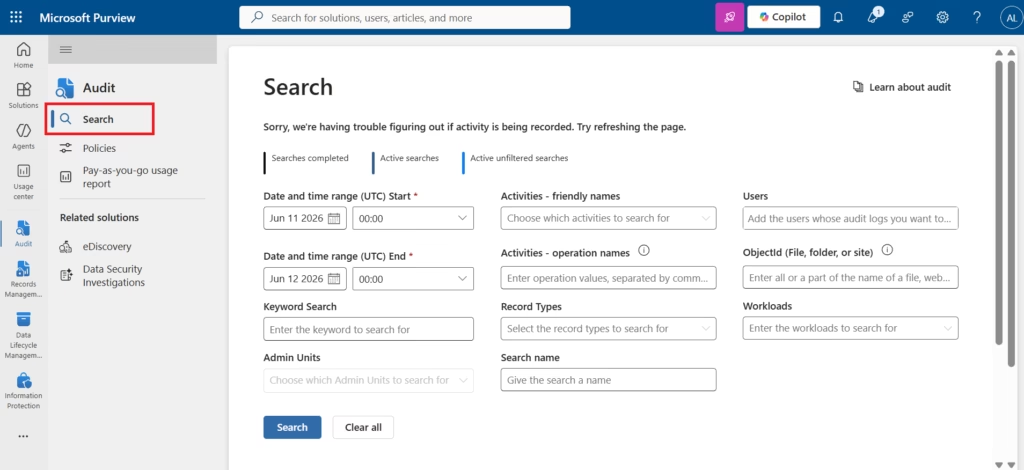Open Usage center in the left rail

click(24, 182)
